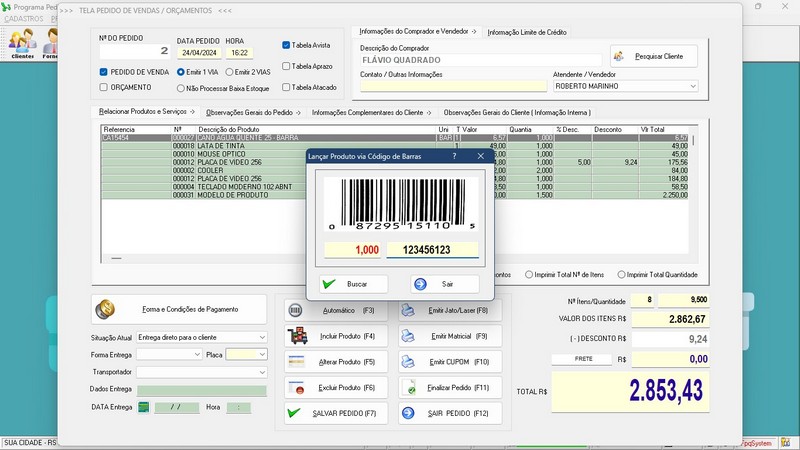Screen dimensions: 800x450
Task: Select Não Processar Baixa Estoque radio
Action: coord(181,88)
